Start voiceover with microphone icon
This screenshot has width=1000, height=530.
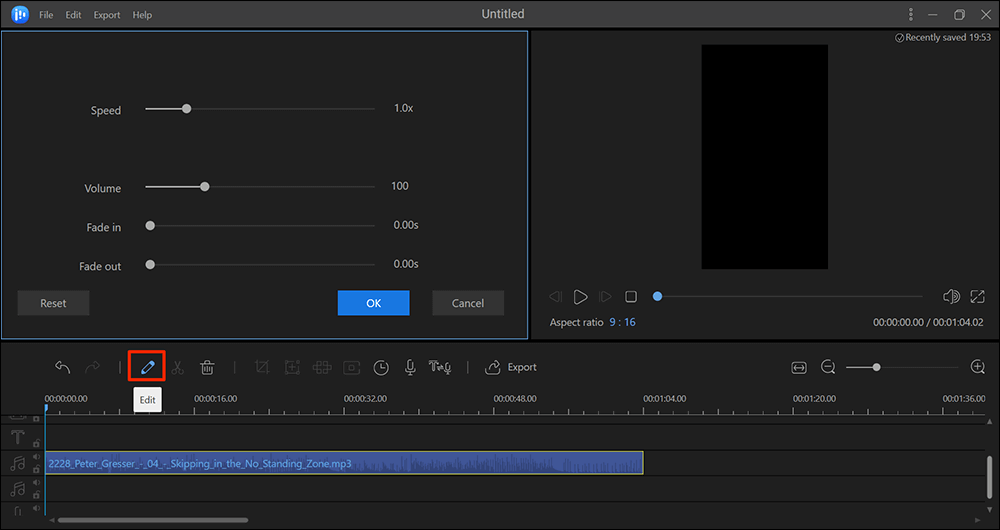410,367
